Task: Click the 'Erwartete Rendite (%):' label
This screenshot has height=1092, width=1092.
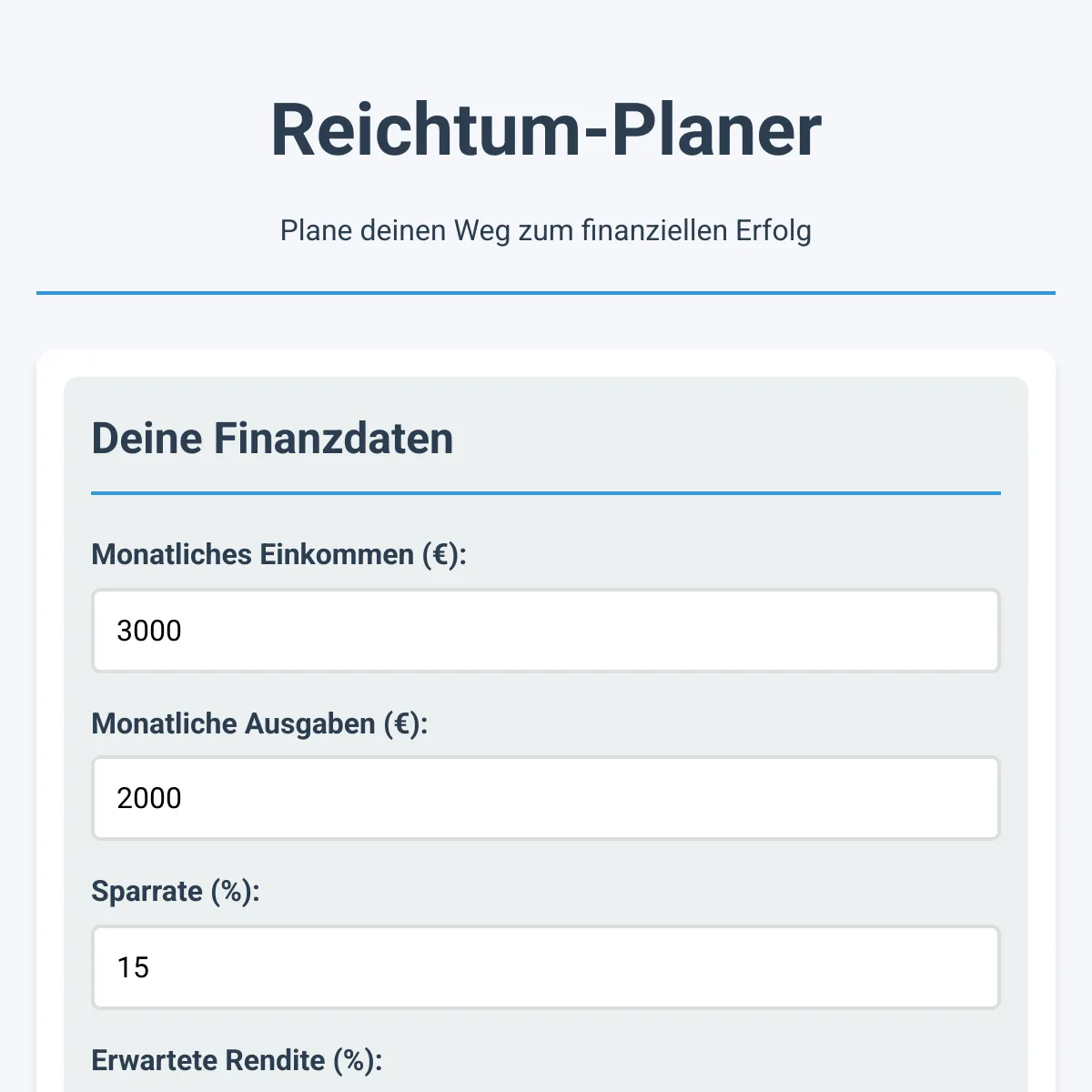Action: (x=237, y=1060)
